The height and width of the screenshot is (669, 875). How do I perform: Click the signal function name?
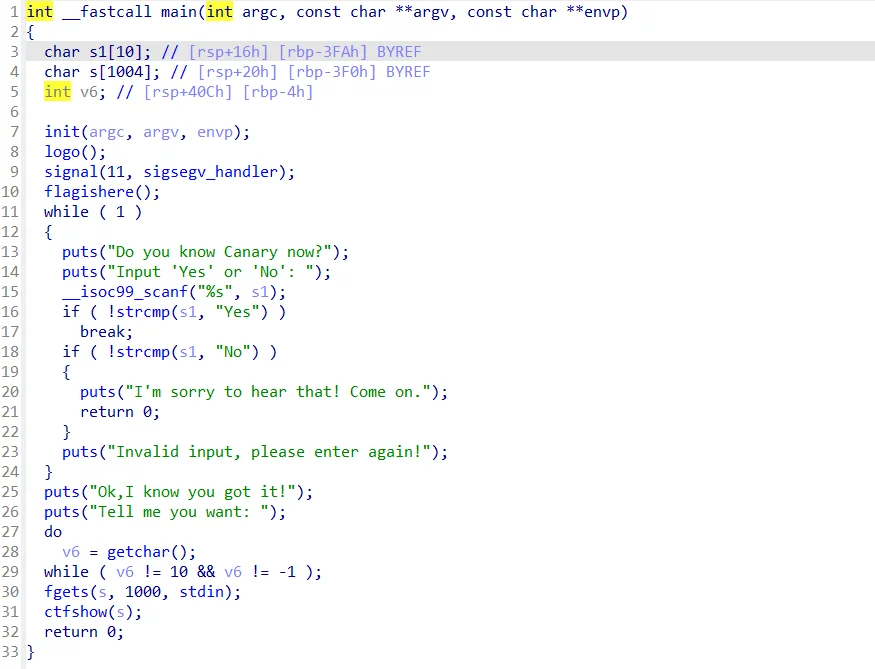coord(71,172)
